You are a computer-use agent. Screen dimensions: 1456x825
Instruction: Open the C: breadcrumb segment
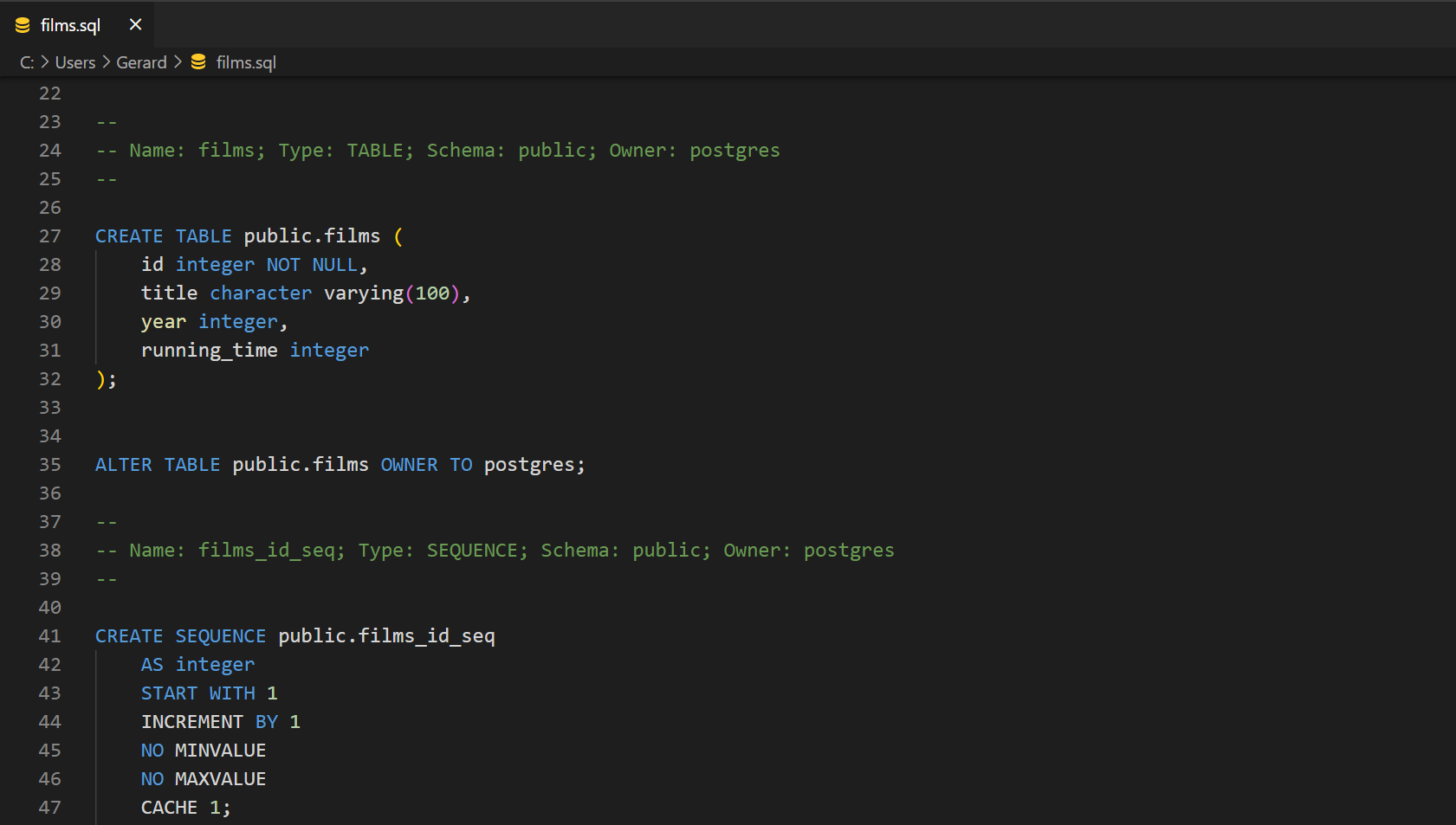tap(27, 62)
